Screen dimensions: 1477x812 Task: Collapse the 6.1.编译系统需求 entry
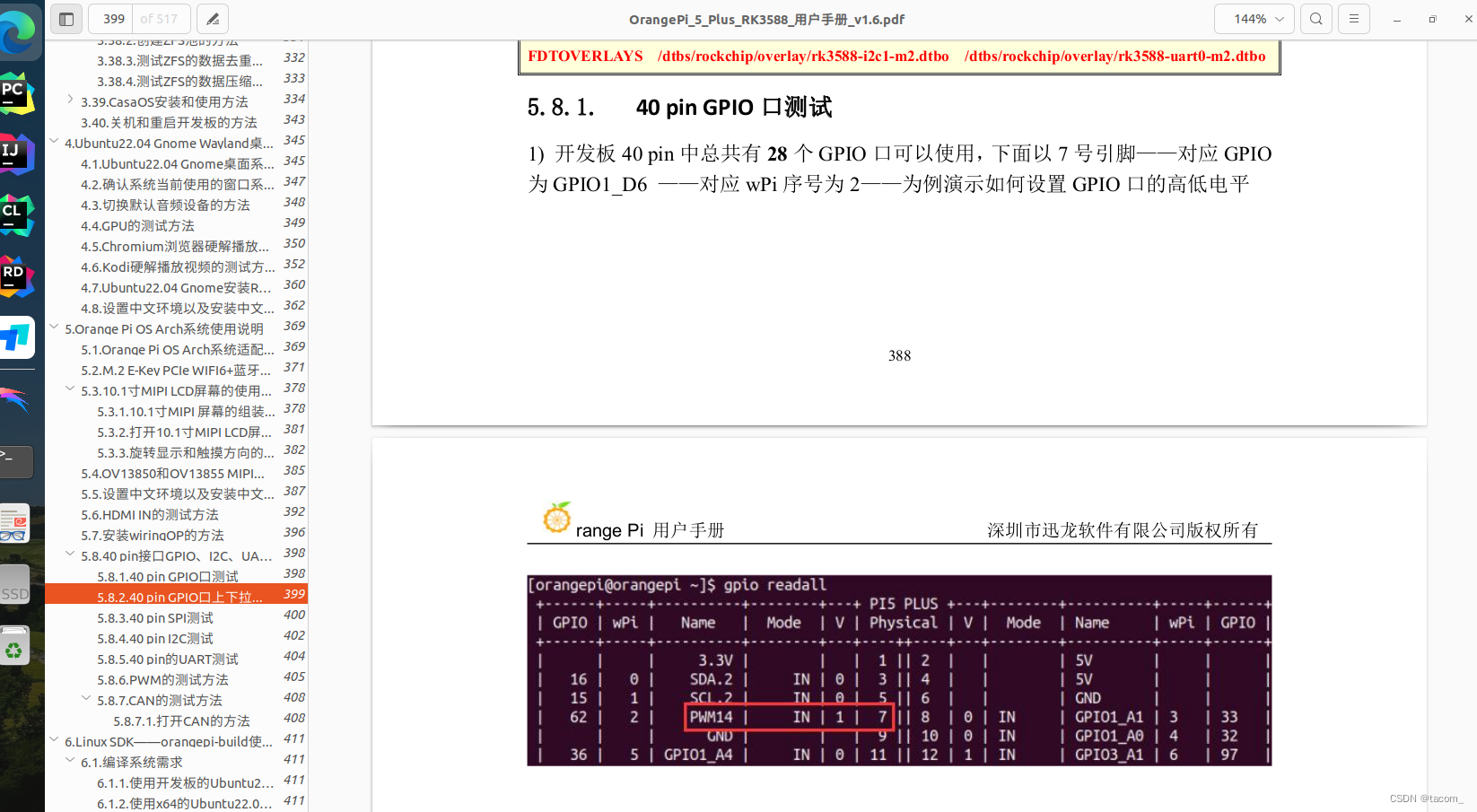[x=70, y=760]
